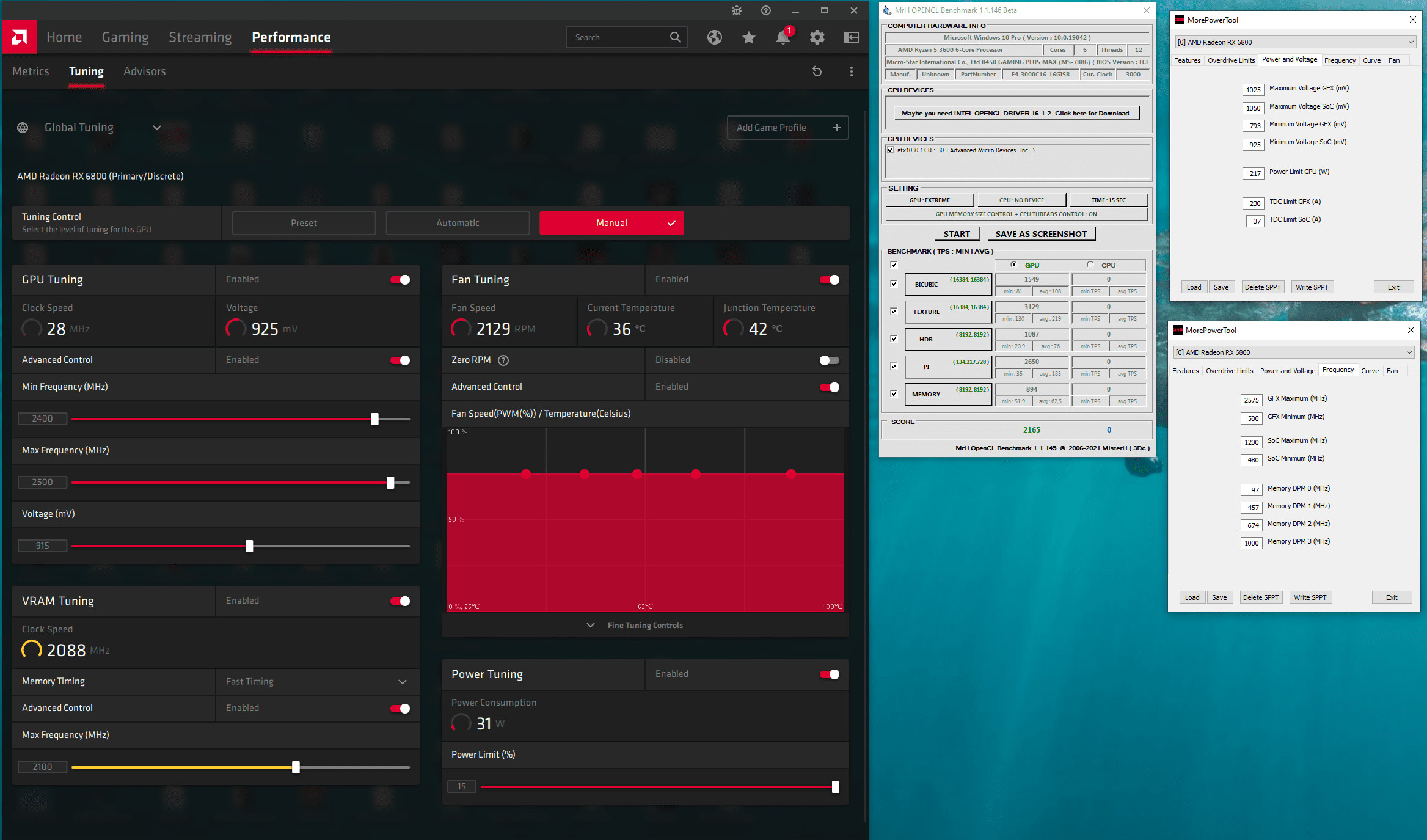Click upper MorePowerTool window title icon

point(1180,20)
